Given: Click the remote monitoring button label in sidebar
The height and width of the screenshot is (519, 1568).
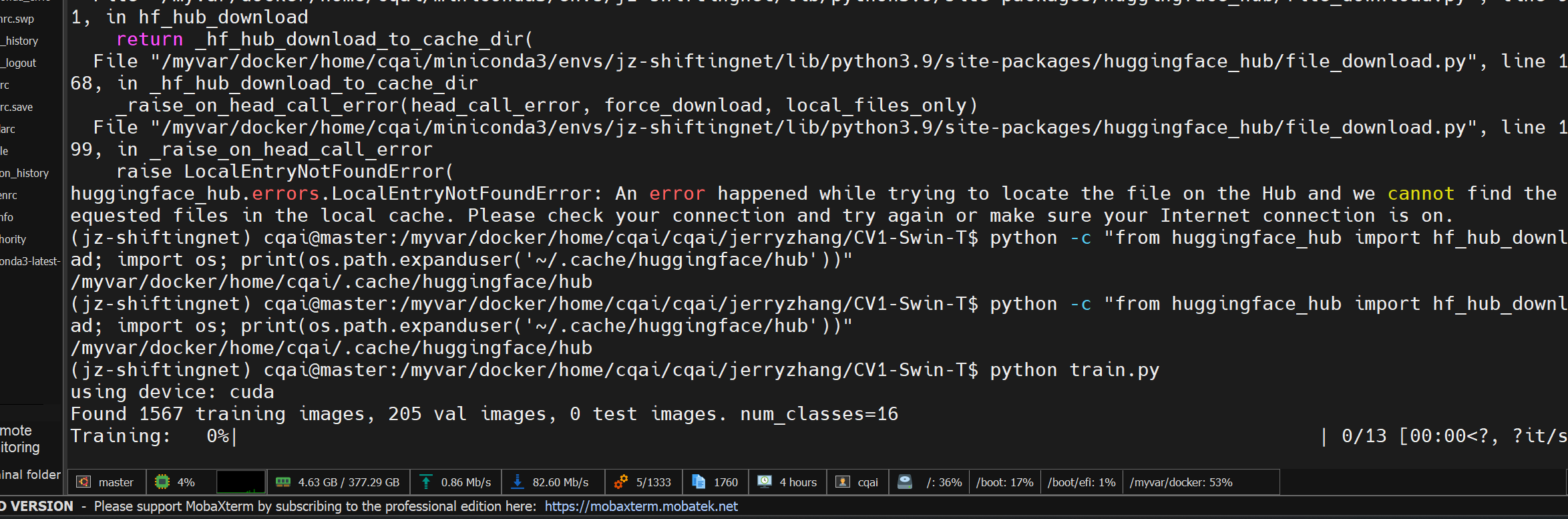Looking at the screenshot, I should point(20,439).
